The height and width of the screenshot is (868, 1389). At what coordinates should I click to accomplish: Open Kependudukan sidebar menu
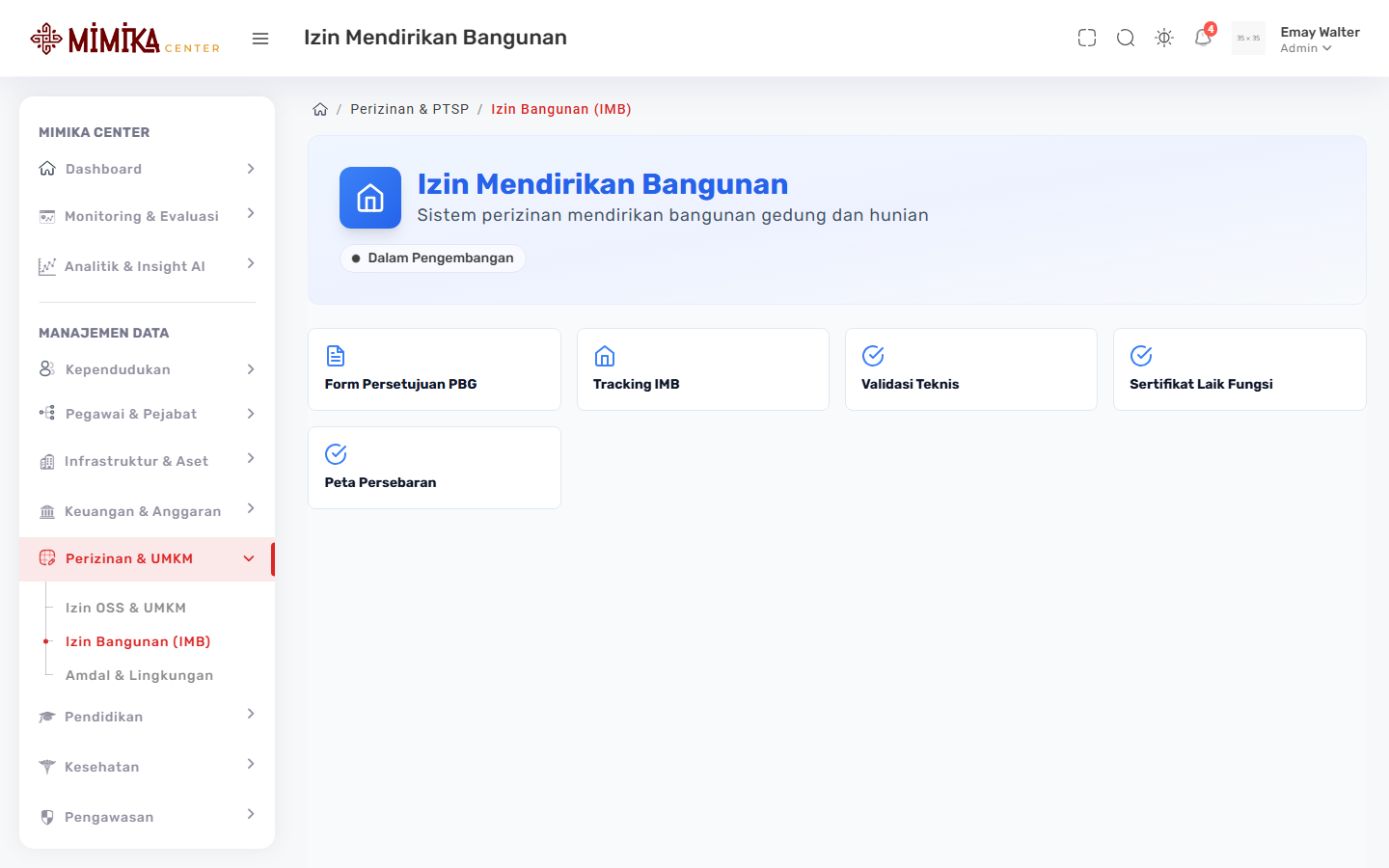147,369
